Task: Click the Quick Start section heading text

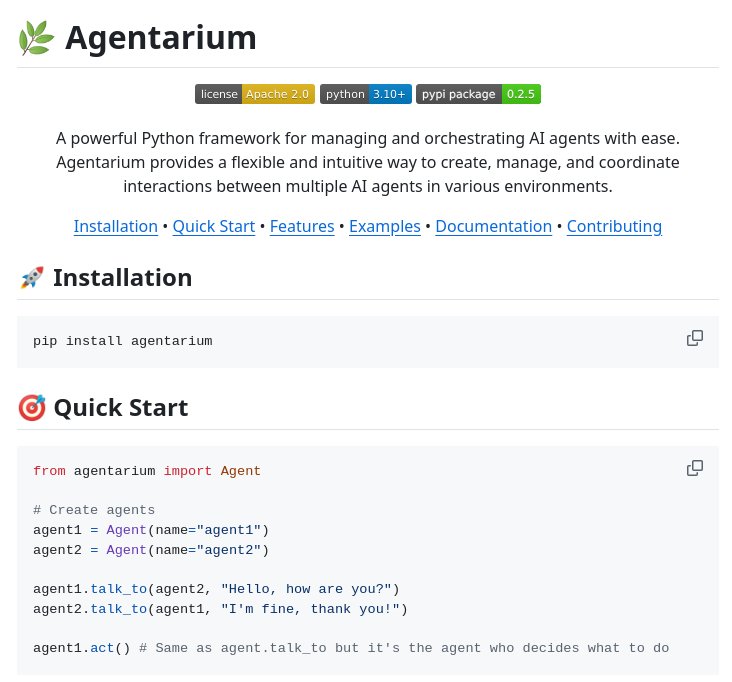Action: 120,408
